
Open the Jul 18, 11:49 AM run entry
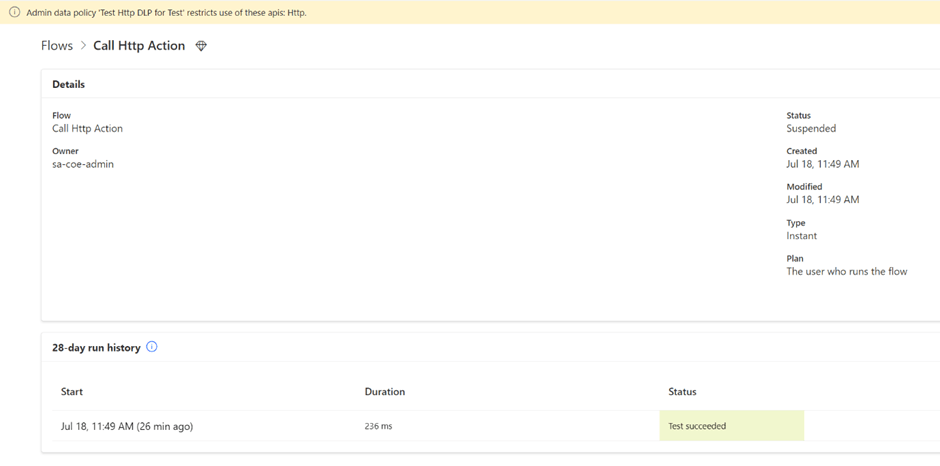126,426
